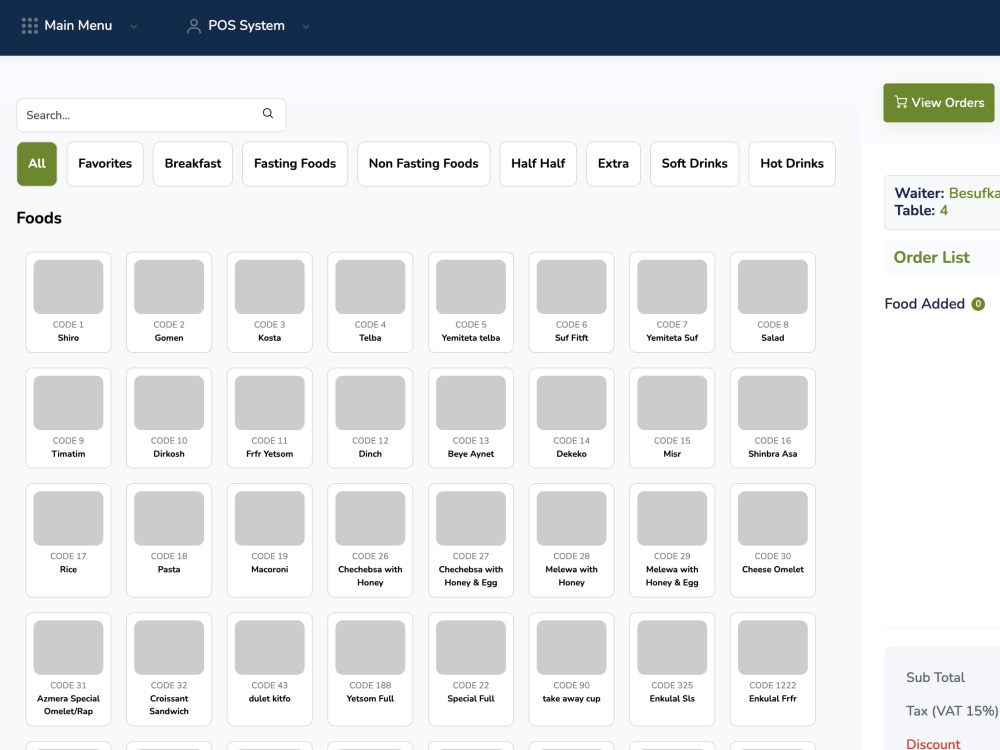Select the All category tab
Viewport: 1000px width, 750px height.
pos(37,164)
